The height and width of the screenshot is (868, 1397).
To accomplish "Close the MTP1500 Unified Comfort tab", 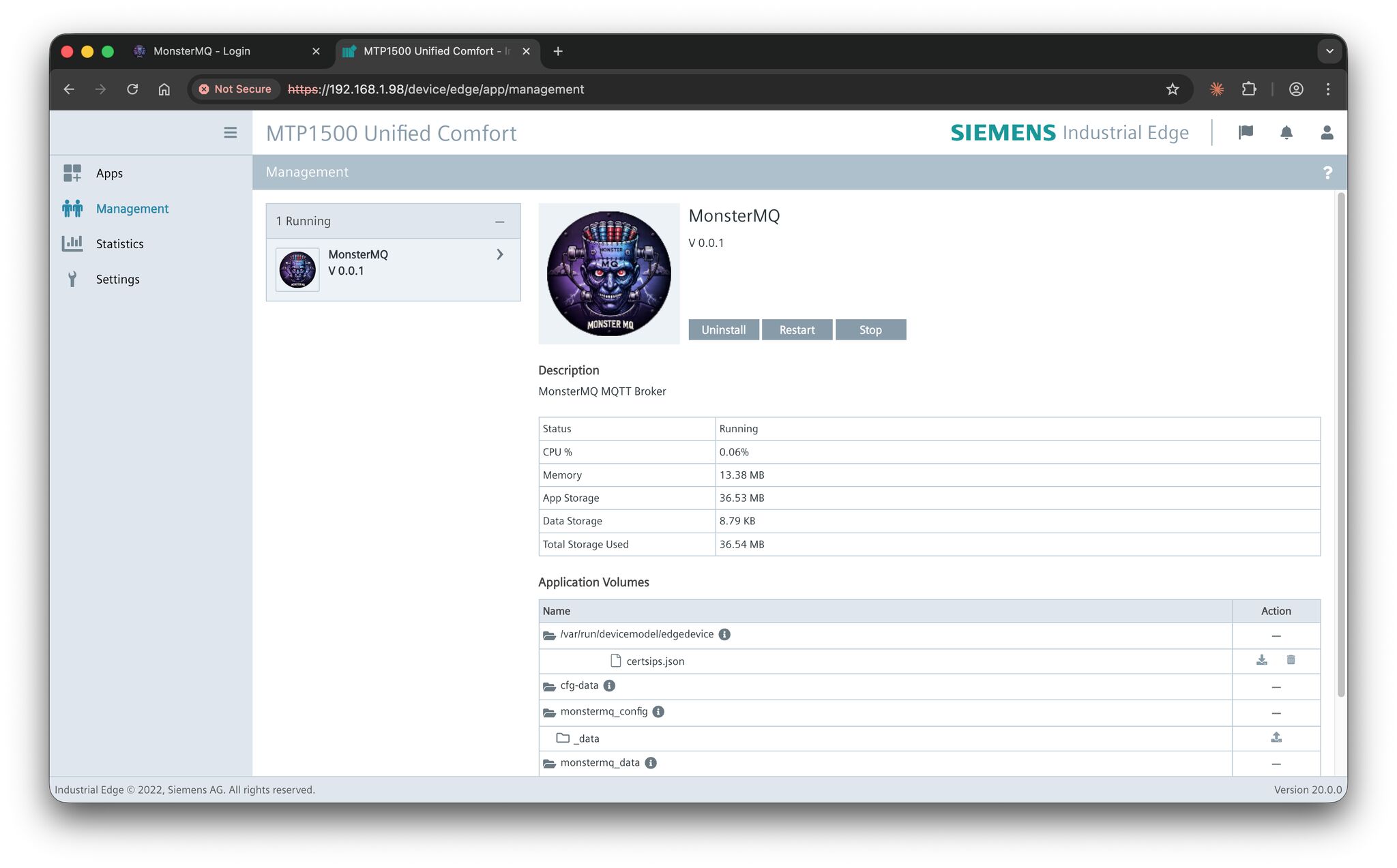I will click(x=526, y=51).
